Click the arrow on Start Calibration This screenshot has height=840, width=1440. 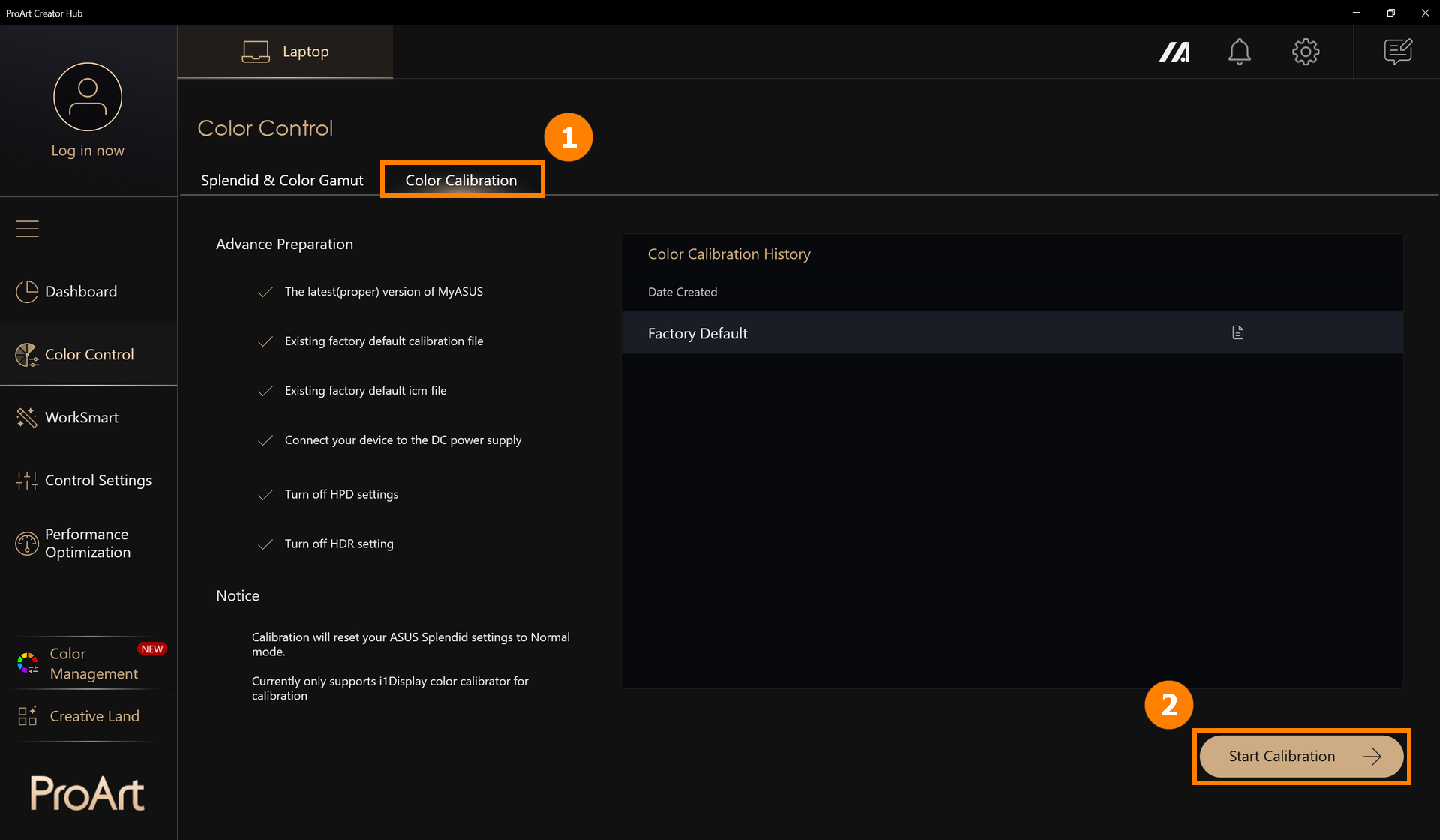(x=1372, y=756)
